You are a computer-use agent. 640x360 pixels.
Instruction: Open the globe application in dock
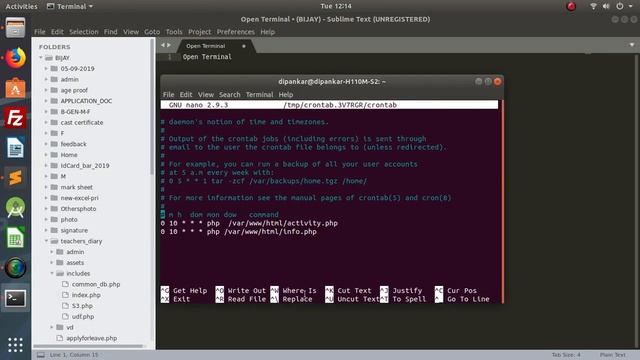coord(16,268)
